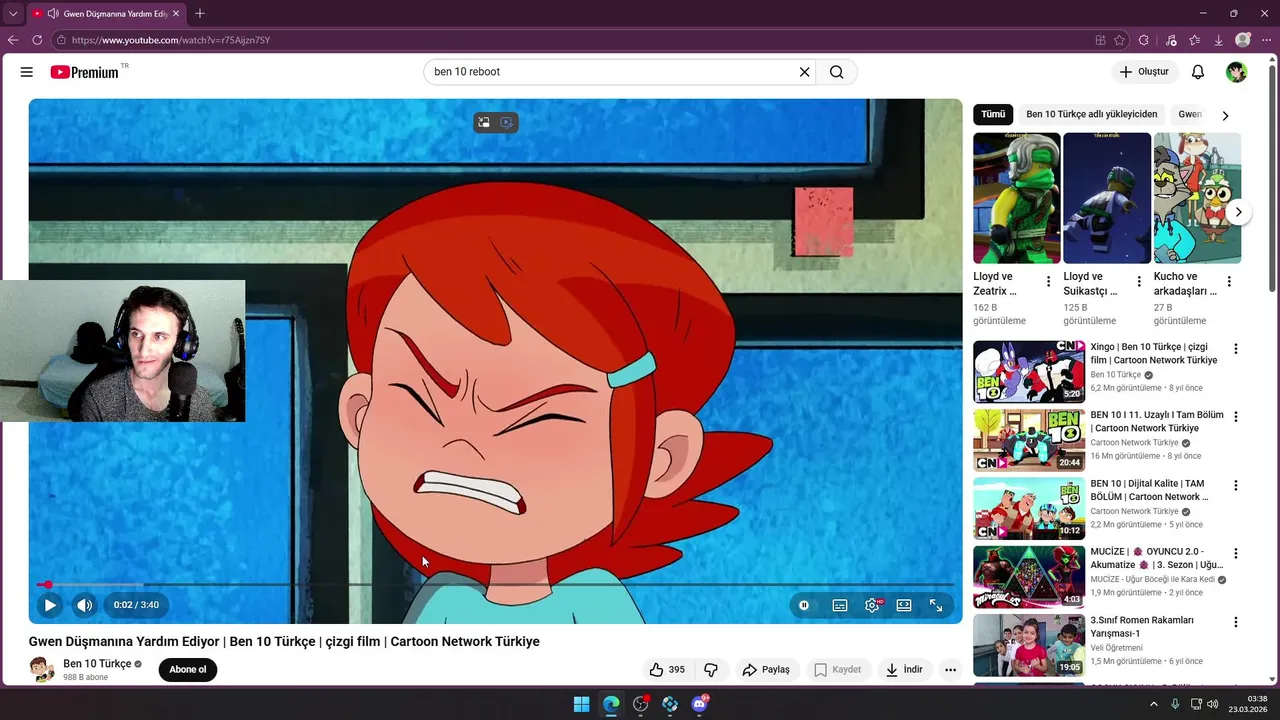Open browser extensions puzzle icon

click(x=1145, y=40)
